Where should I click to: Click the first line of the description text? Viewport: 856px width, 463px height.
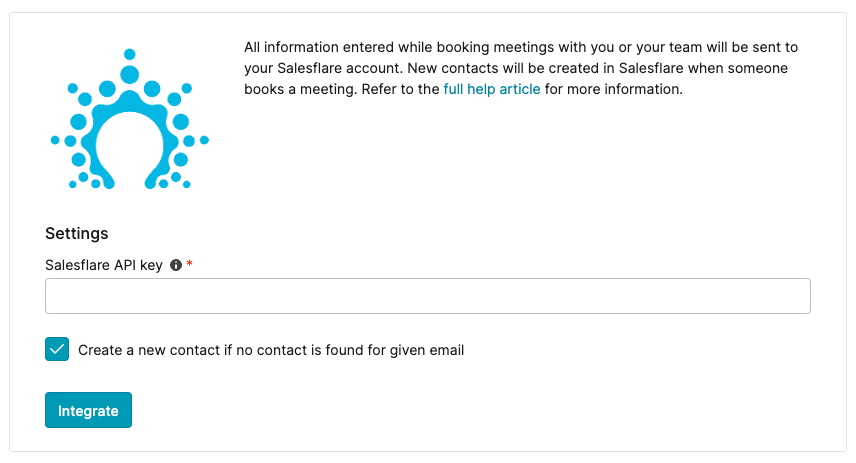(521, 48)
